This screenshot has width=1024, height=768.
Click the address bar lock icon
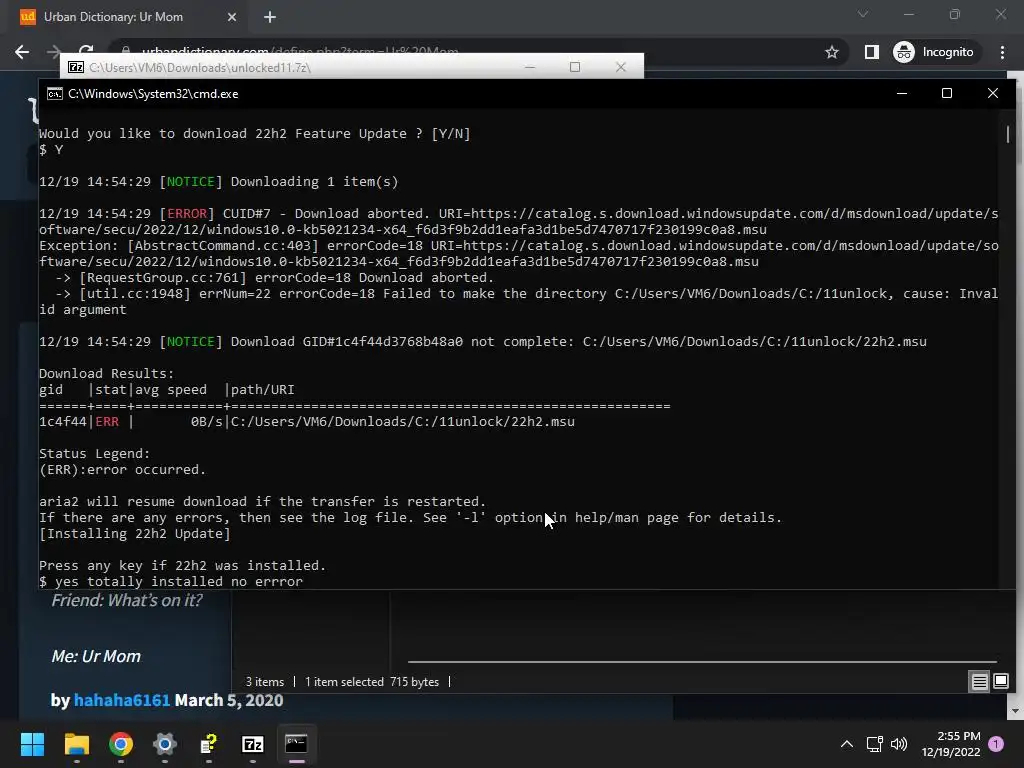coord(127,51)
